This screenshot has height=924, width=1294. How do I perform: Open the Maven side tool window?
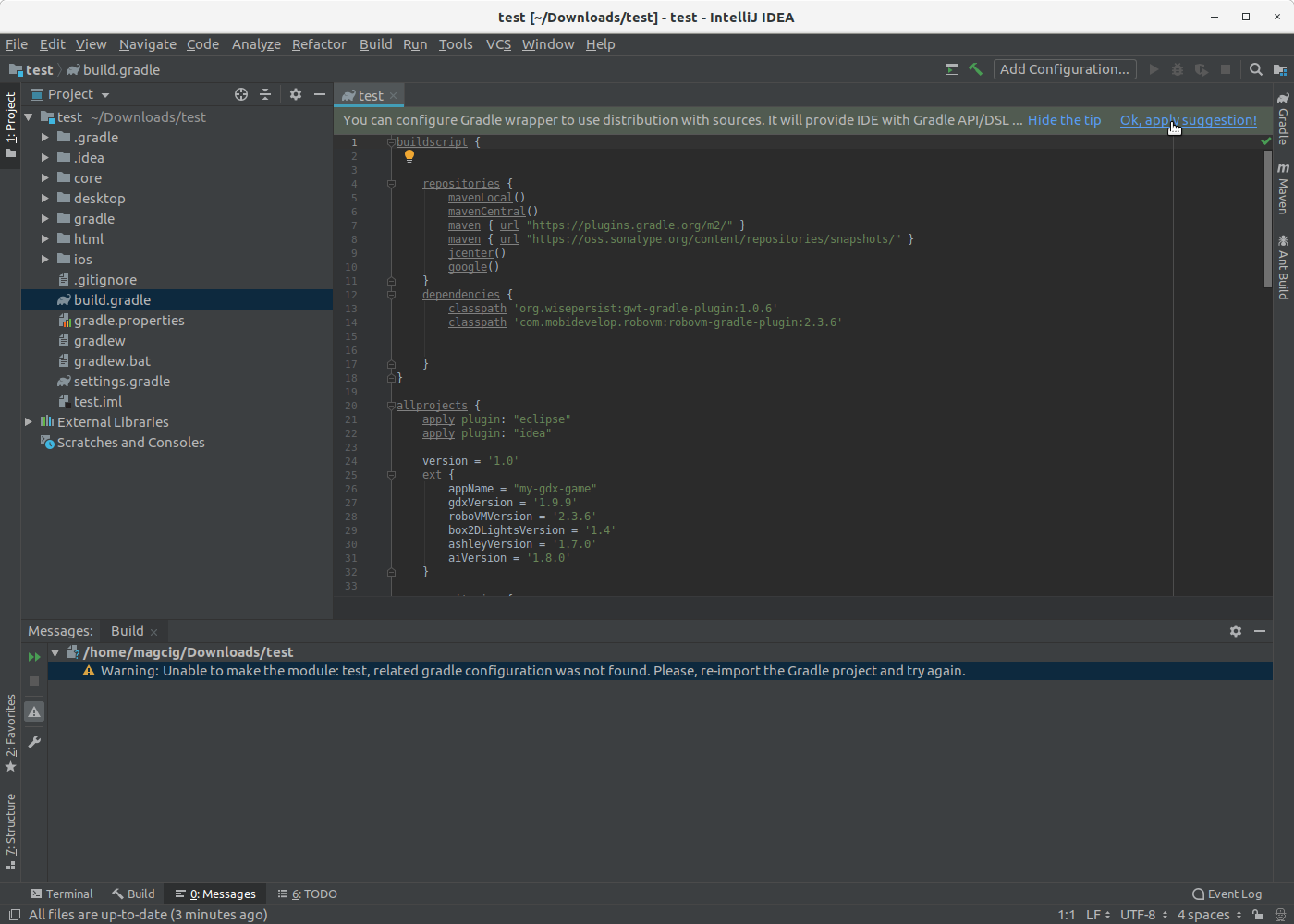click(x=1283, y=188)
